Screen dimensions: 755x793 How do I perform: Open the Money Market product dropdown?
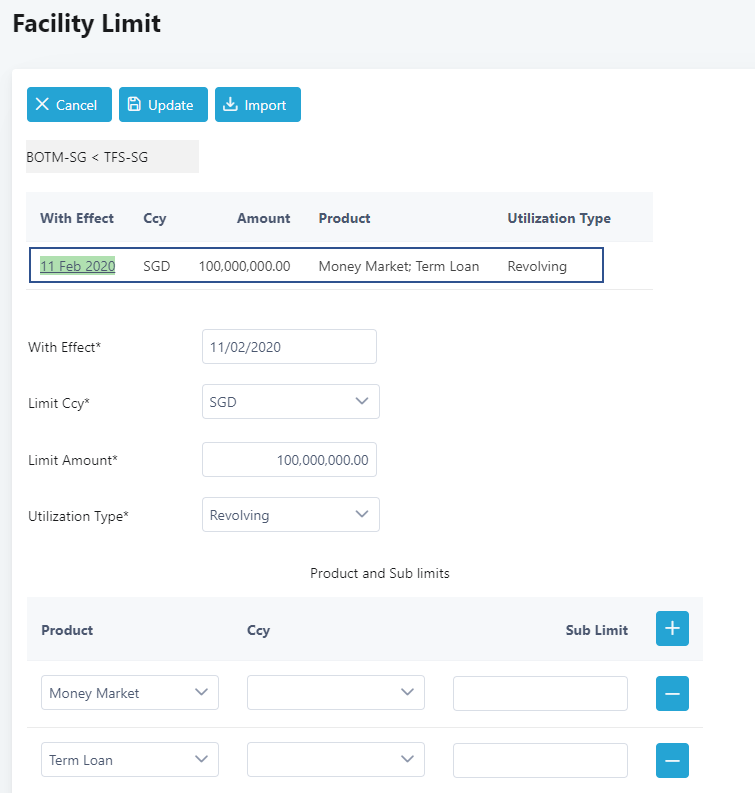(129, 693)
